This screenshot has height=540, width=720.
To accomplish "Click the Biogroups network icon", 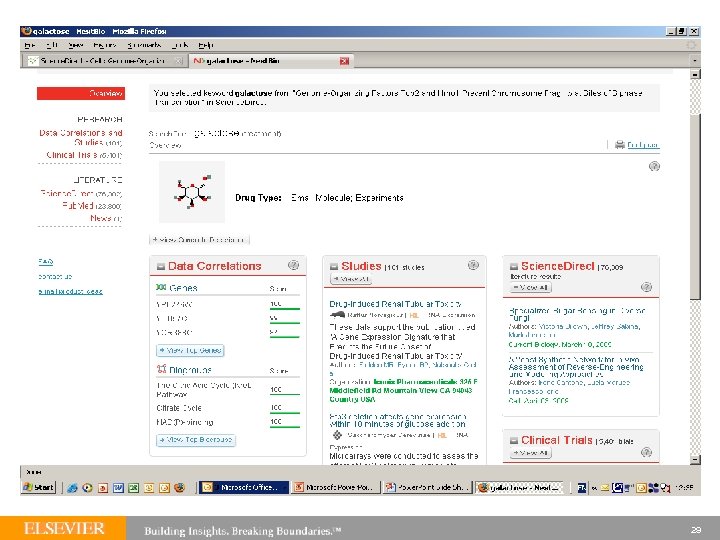I will pyautogui.click(x=161, y=369).
